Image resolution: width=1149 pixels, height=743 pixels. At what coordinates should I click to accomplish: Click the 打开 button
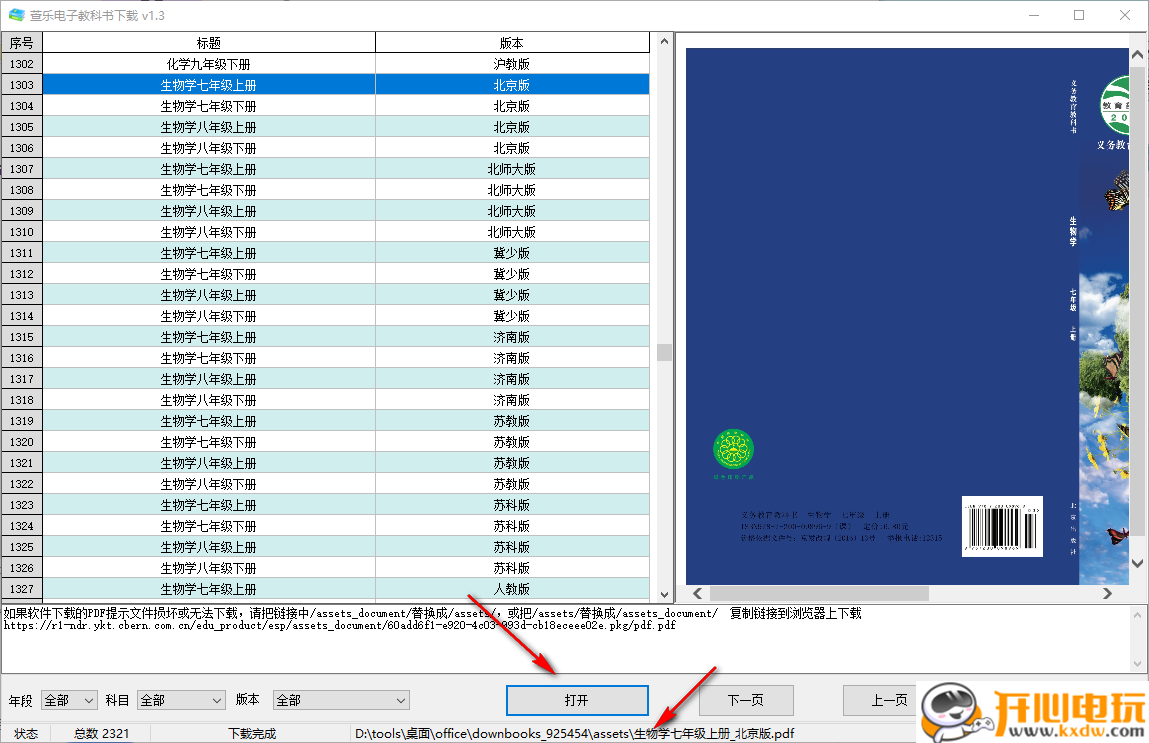point(577,701)
